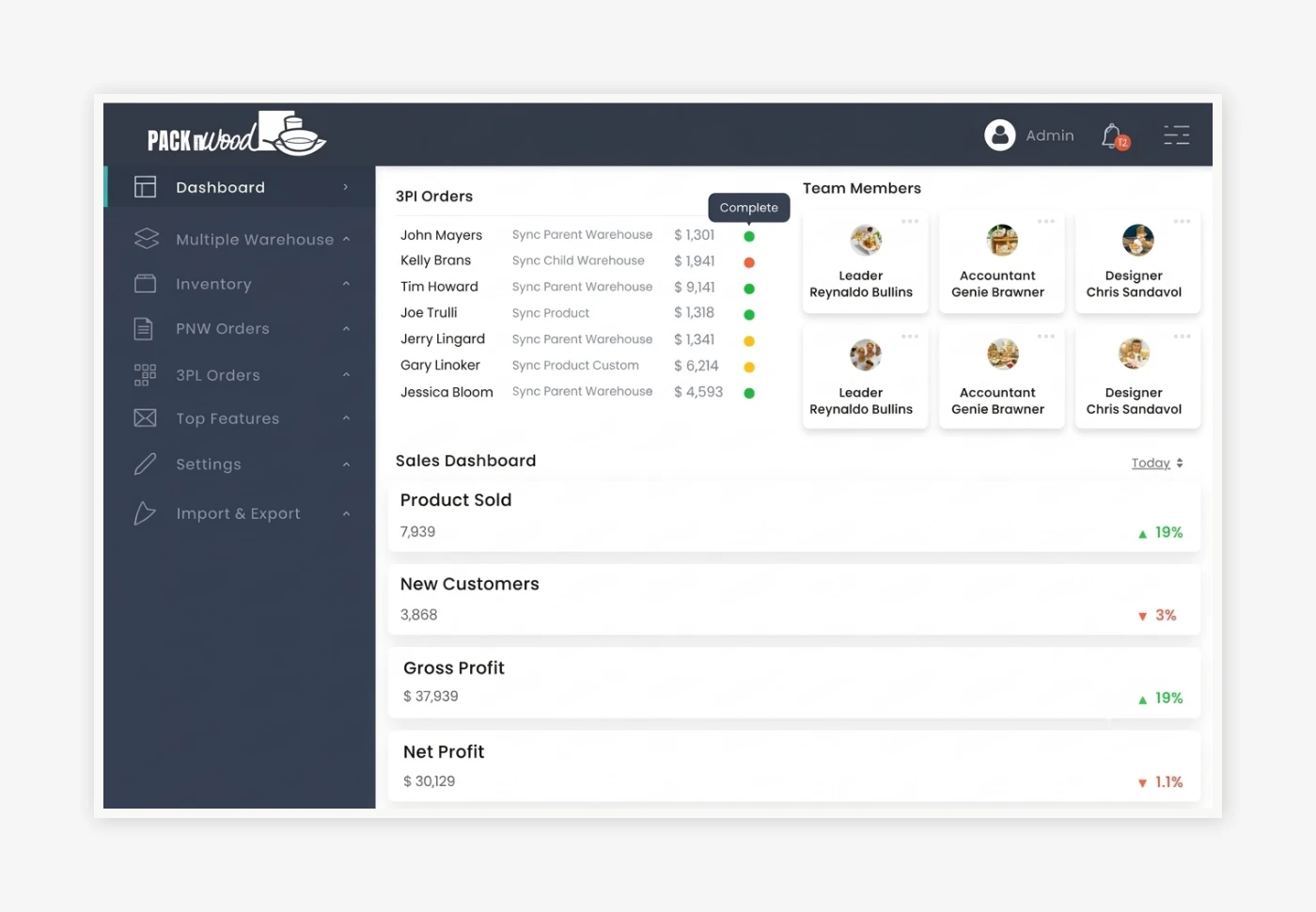This screenshot has width=1316, height=912.
Task: Expand the Inventory chevron
Action: point(346,283)
